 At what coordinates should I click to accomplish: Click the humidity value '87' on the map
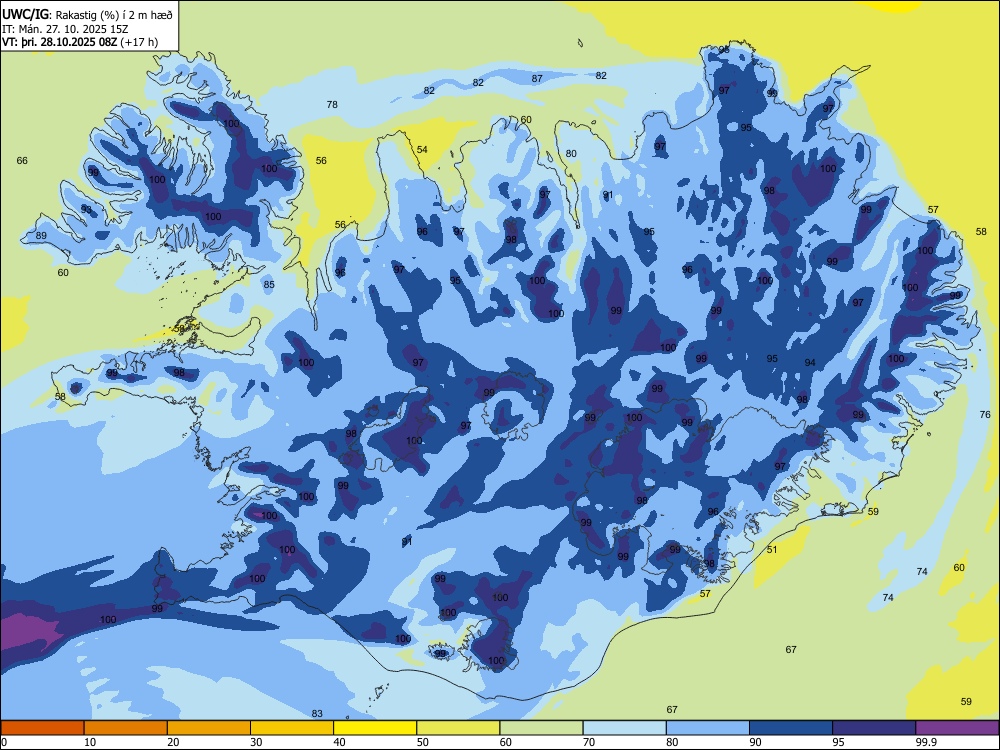point(538,78)
